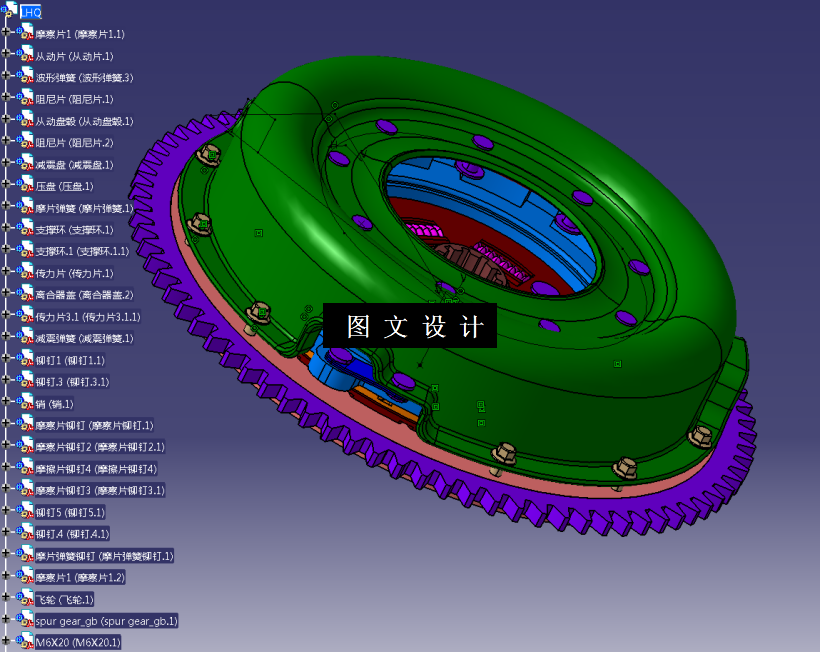This screenshot has height=652, width=820.
Task: Select the 从动片 part icon in tree
Action: tap(24, 56)
